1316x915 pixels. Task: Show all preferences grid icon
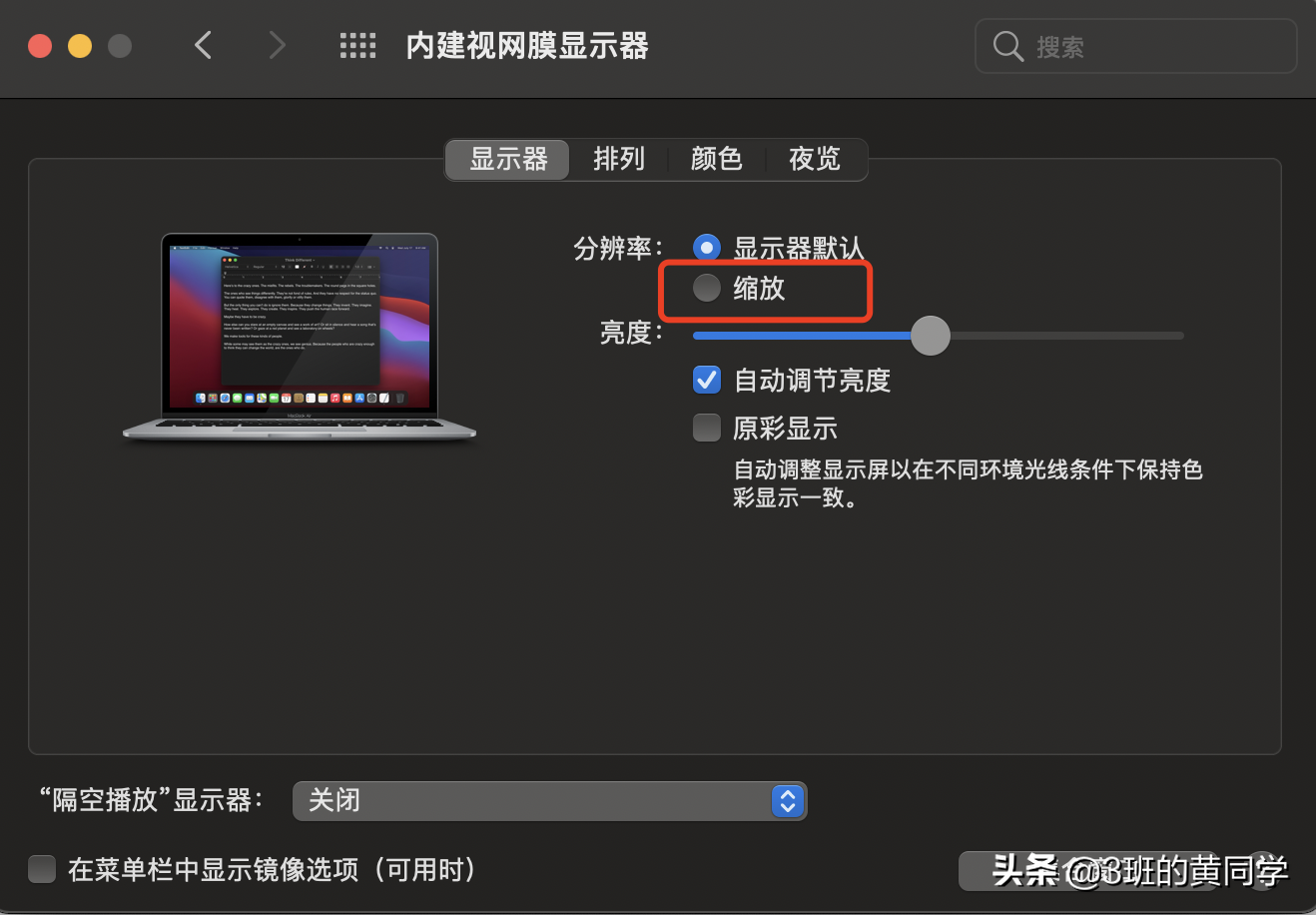[x=357, y=45]
